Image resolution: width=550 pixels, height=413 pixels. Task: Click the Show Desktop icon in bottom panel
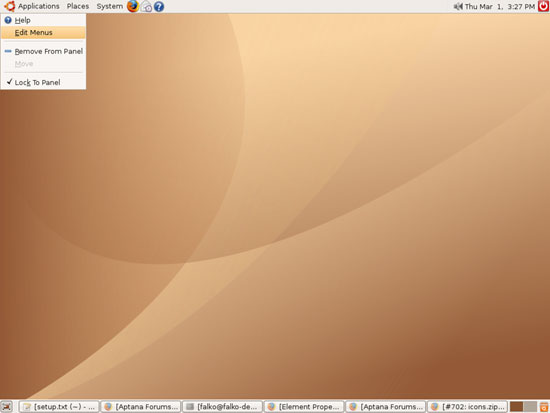click(7, 407)
